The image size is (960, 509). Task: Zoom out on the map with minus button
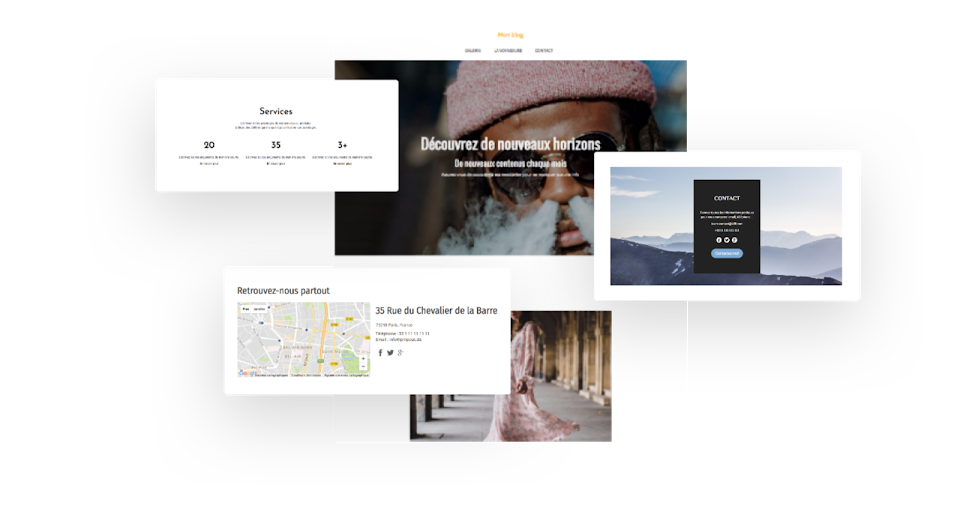[364, 366]
